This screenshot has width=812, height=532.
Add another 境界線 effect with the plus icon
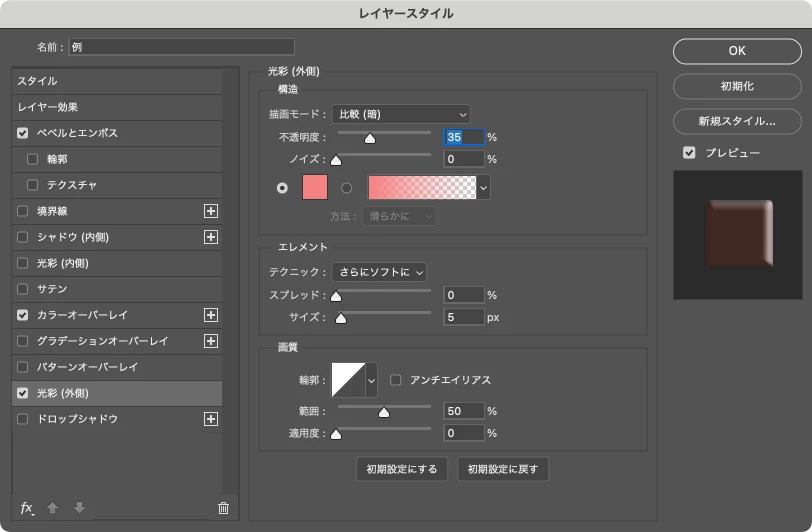pyautogui.click(x=211, y=211)
